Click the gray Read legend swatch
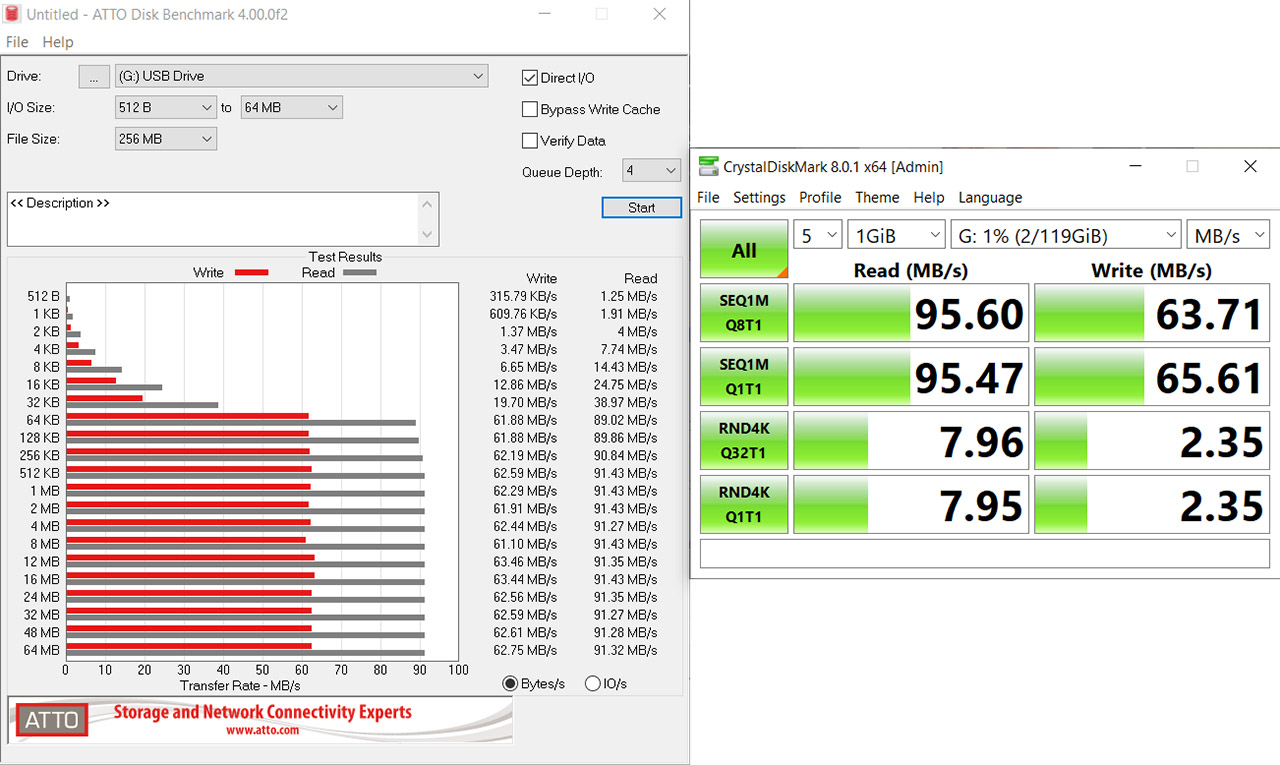The height and width of the screenshot is (765, 1280). click(359, 272)
